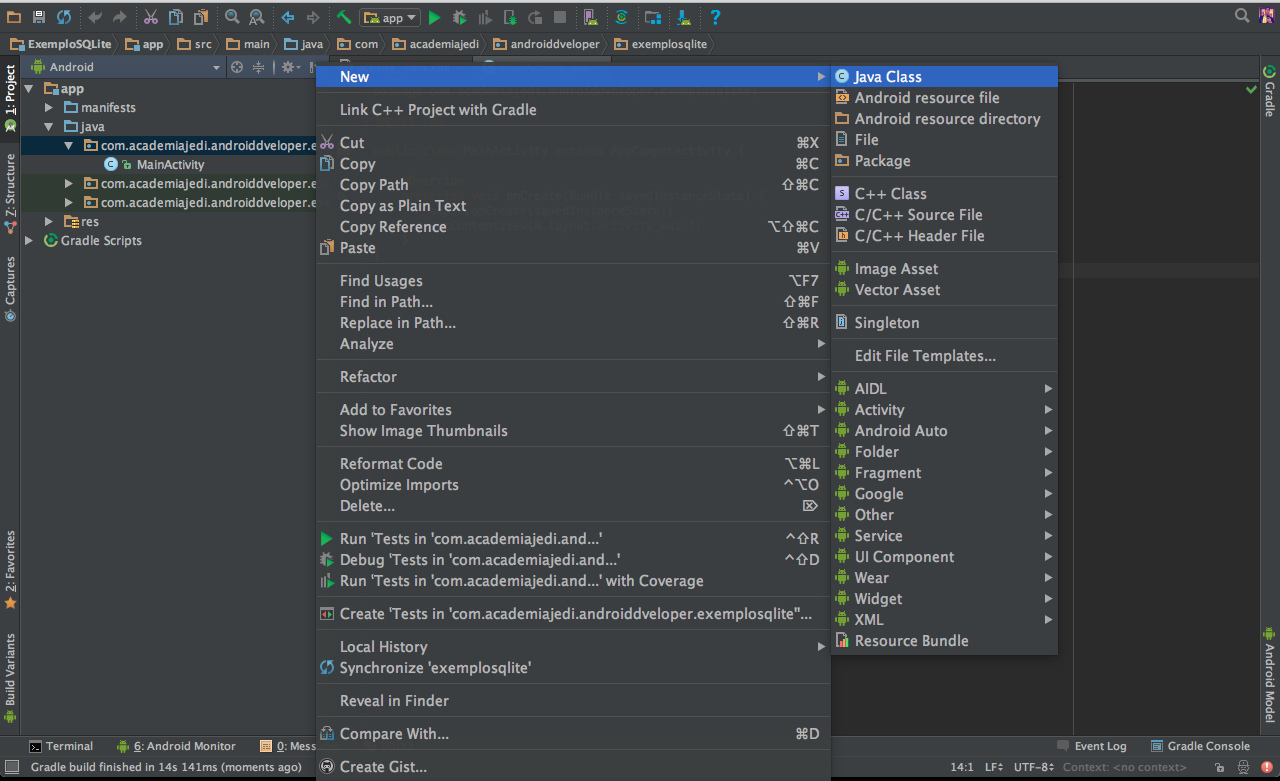Select MainActivity in the project tree

point(170,164)
